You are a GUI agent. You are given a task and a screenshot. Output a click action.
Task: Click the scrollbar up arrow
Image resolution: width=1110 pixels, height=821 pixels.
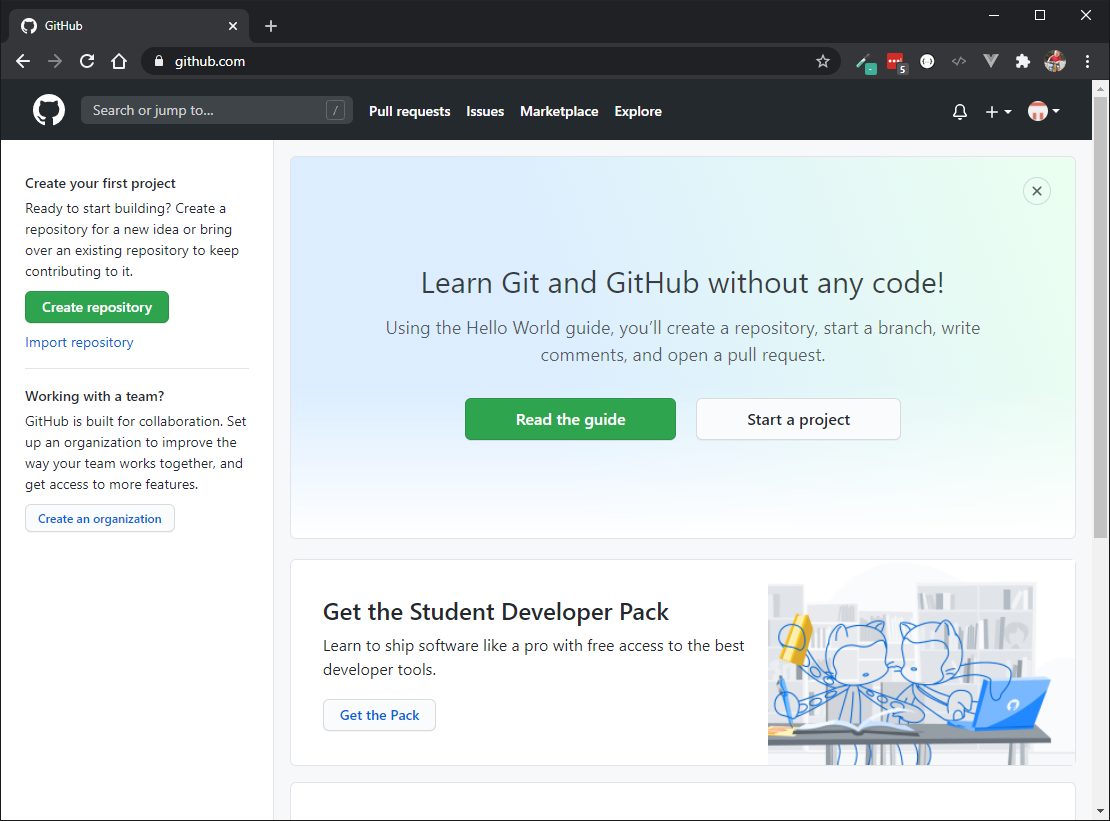[1100, 88]
